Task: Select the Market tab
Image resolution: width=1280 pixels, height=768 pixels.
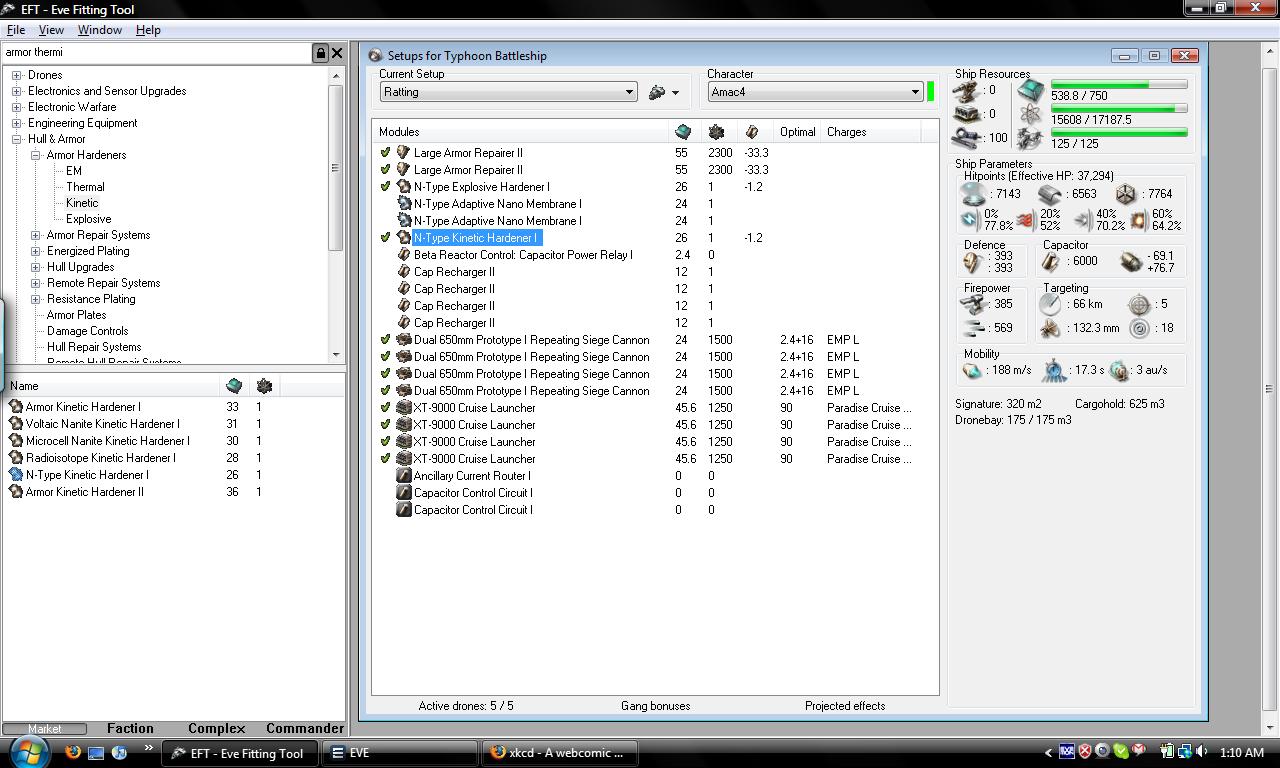Action: click(44, 729)
